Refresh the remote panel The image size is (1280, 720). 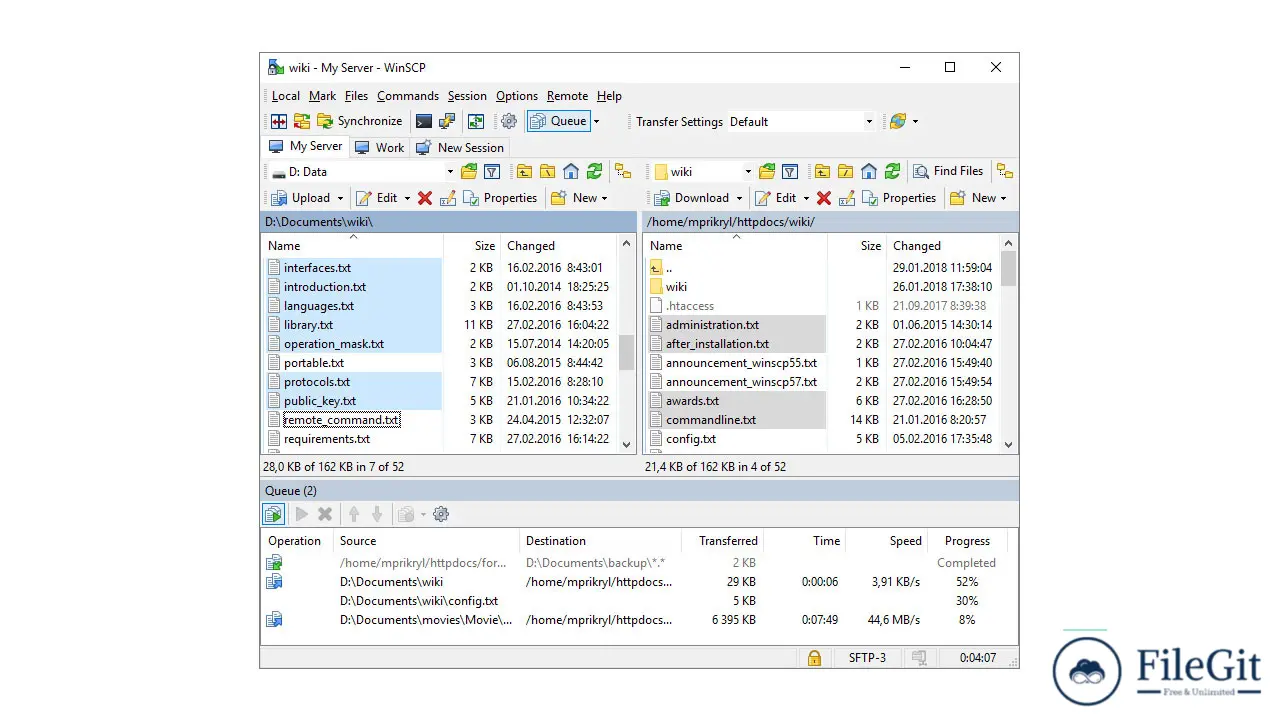coord(893,171)
